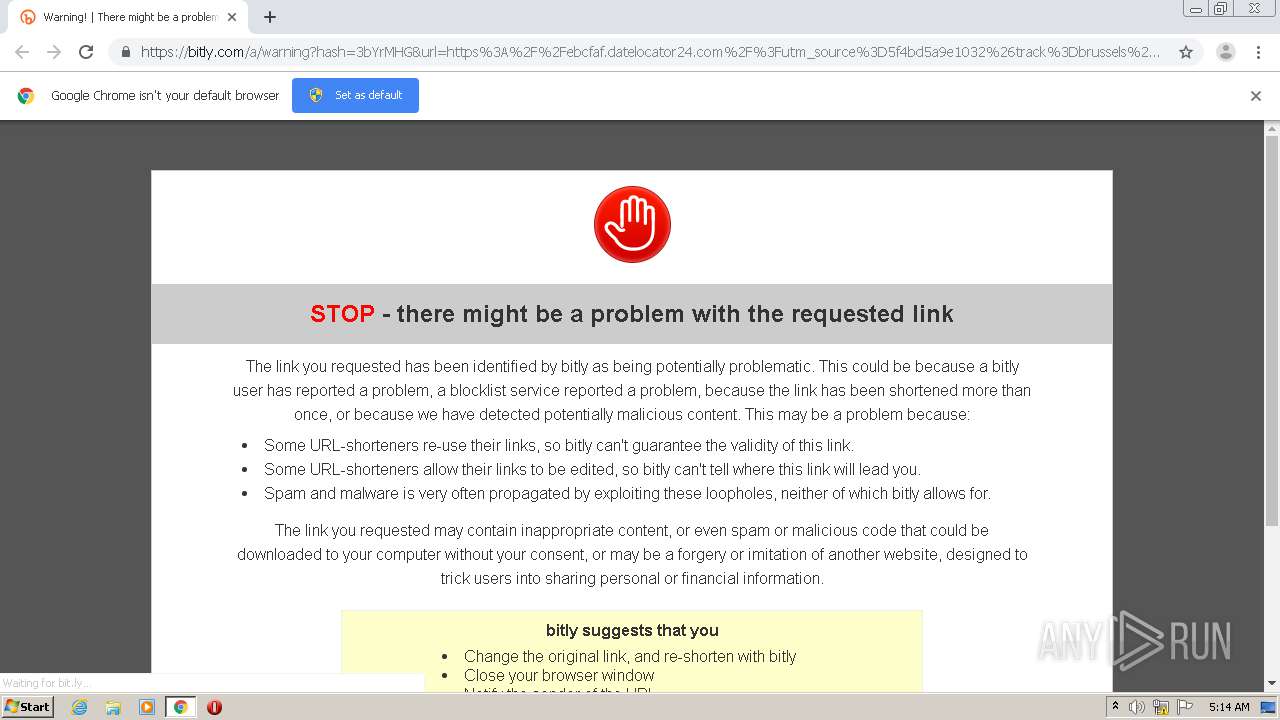Select the Warning! bitly tab
This screenshot has height=720, width=1280.
point(129,17)
